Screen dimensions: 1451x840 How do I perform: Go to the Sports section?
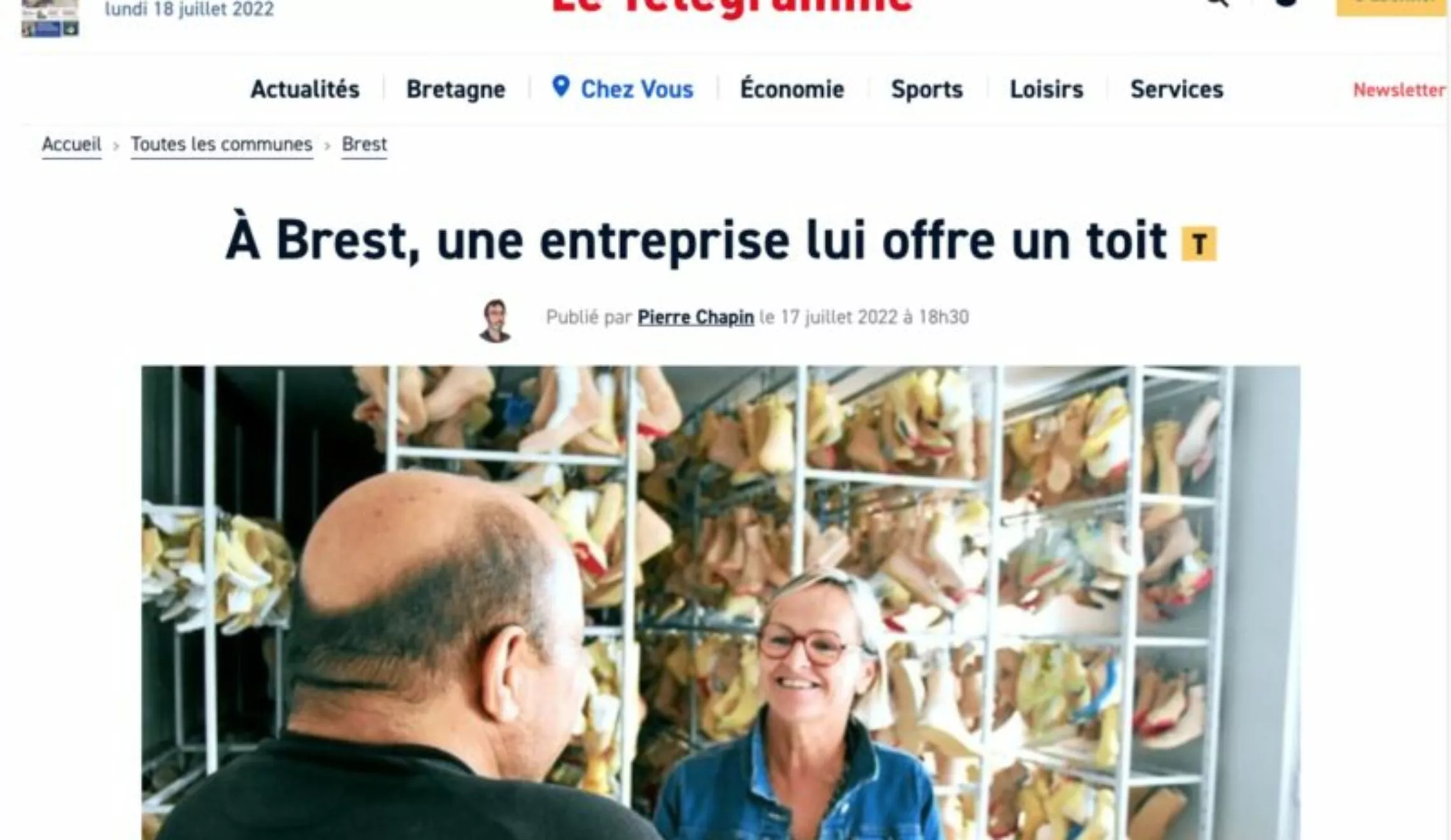point(927,89)
